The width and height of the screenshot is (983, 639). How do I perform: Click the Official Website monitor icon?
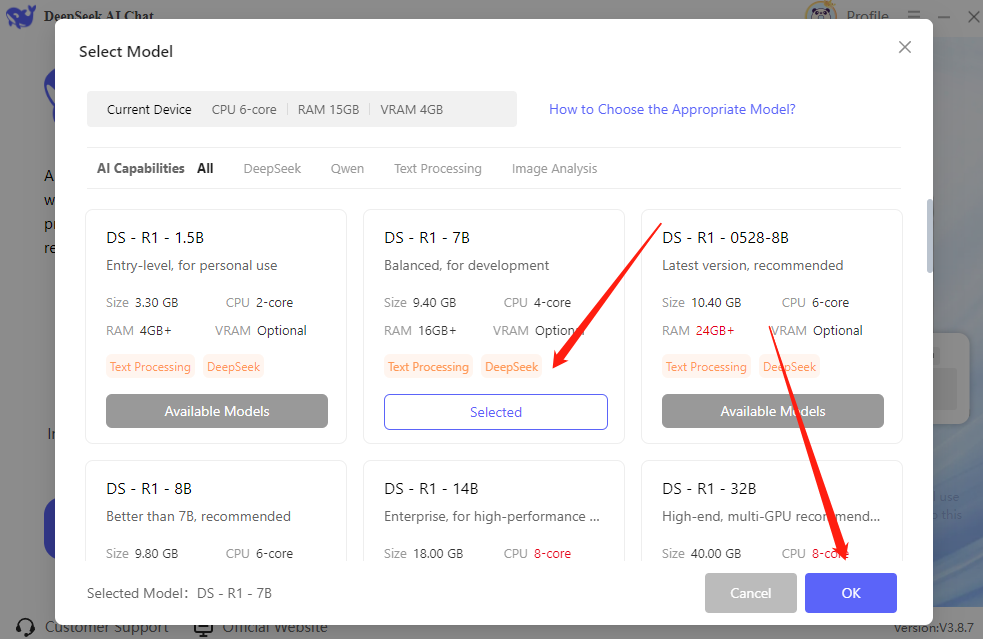click(203, 628)
